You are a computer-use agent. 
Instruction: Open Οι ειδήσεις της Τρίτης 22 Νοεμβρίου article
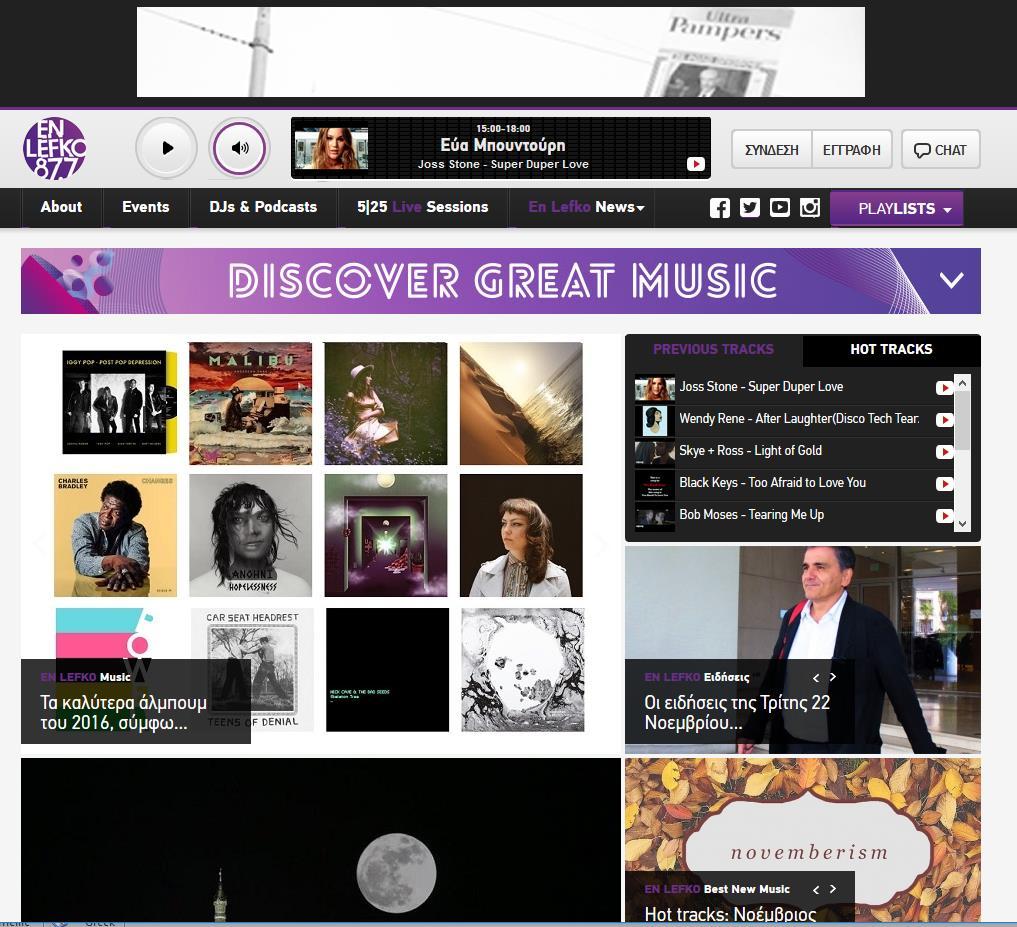737,712
